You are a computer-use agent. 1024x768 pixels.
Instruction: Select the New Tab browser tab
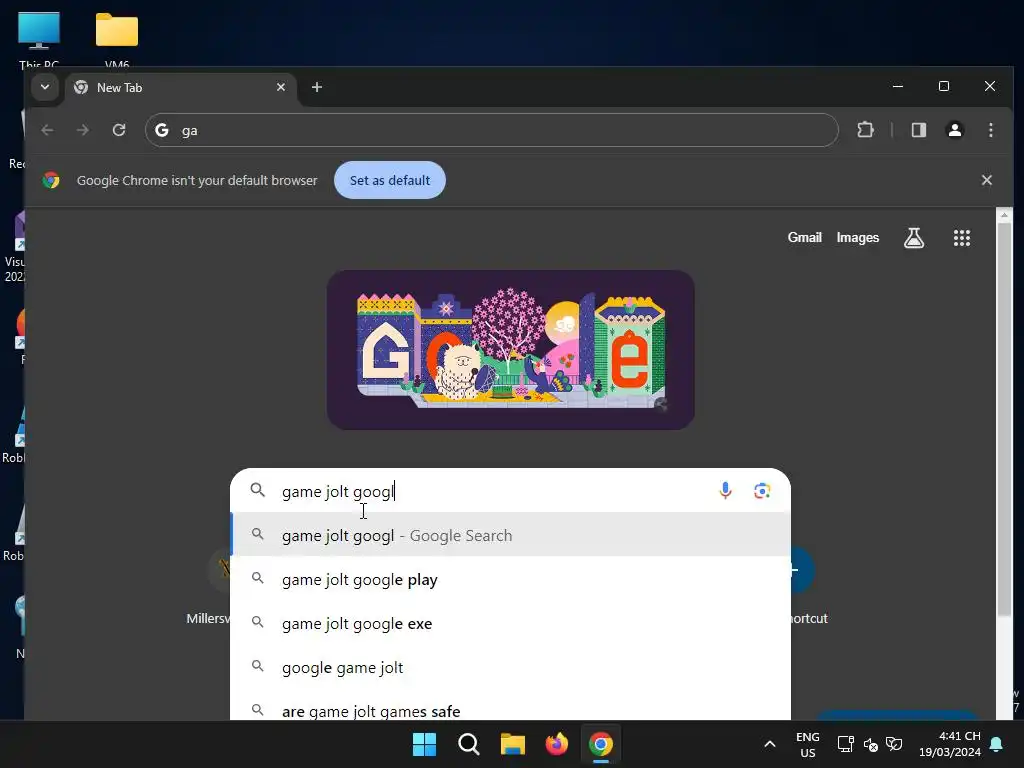tap(181, 88)
